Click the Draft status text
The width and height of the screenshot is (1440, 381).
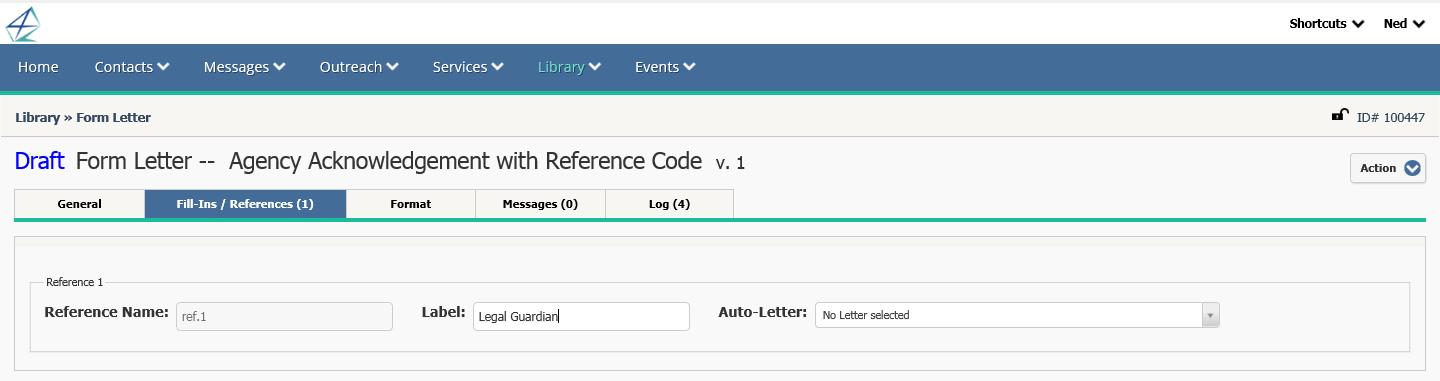tap(40, 161)
